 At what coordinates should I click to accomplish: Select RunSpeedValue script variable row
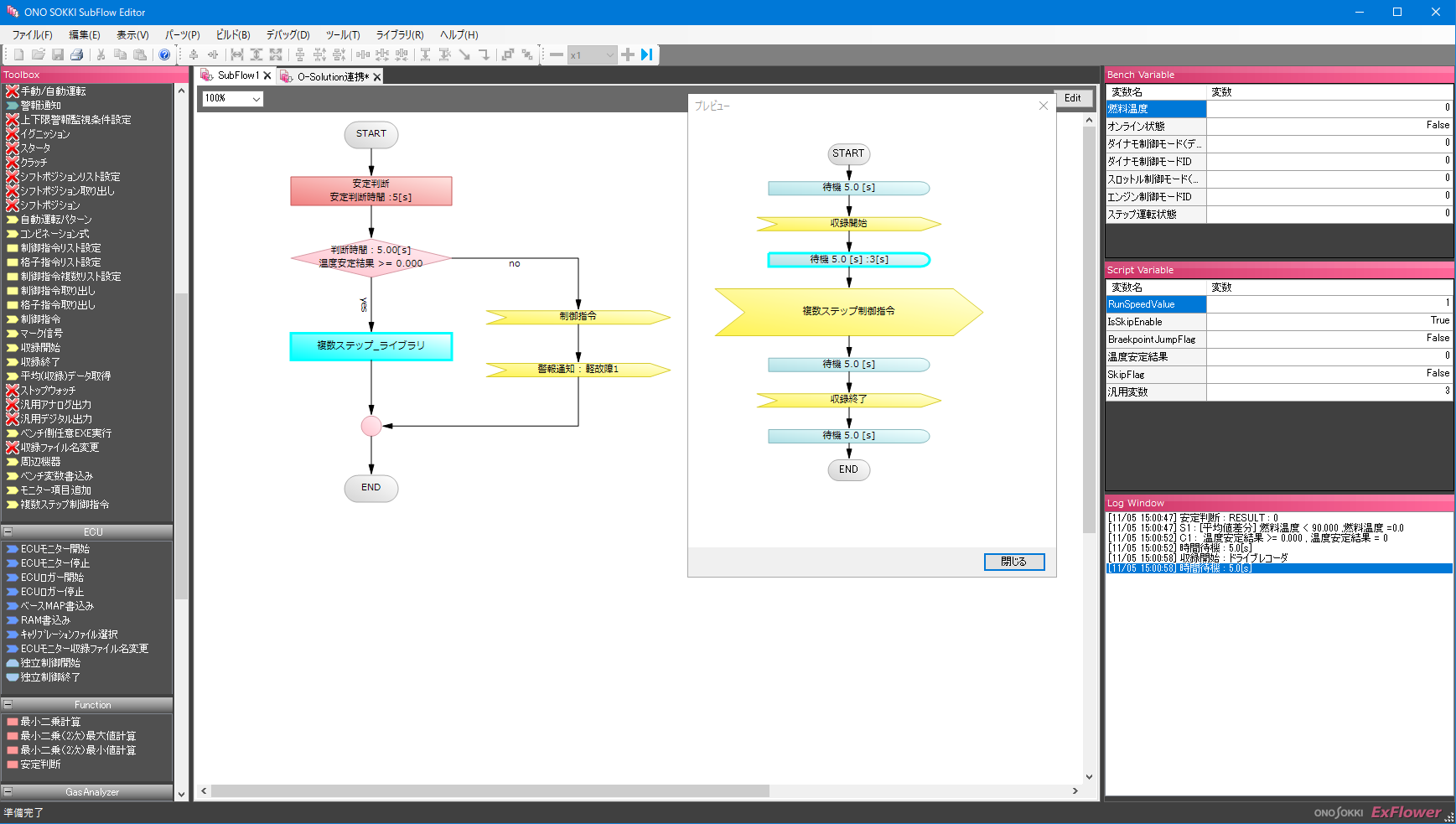click(x=1279, y=303)
